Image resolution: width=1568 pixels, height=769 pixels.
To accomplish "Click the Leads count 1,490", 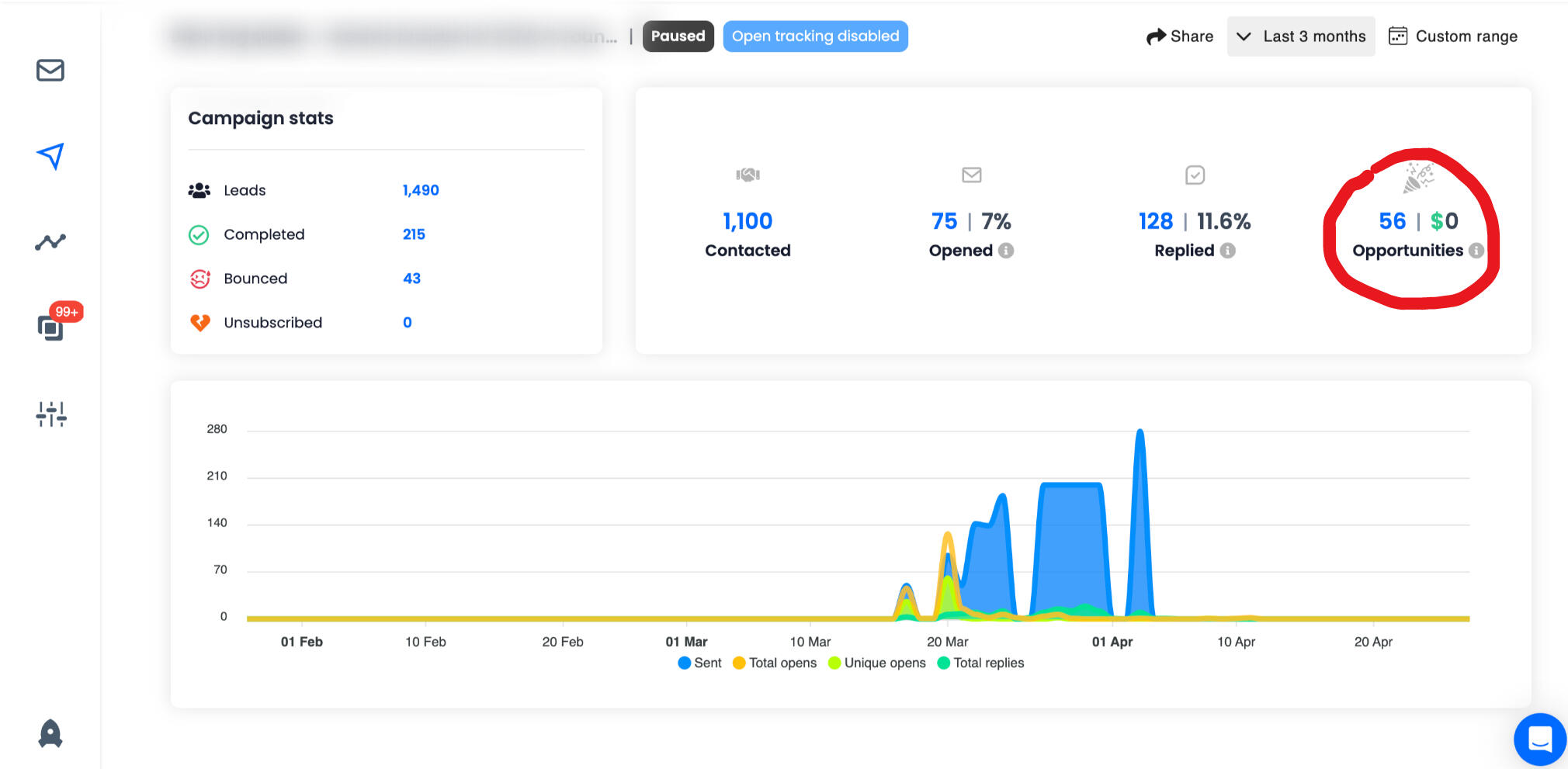I will (x=421, y=190).
